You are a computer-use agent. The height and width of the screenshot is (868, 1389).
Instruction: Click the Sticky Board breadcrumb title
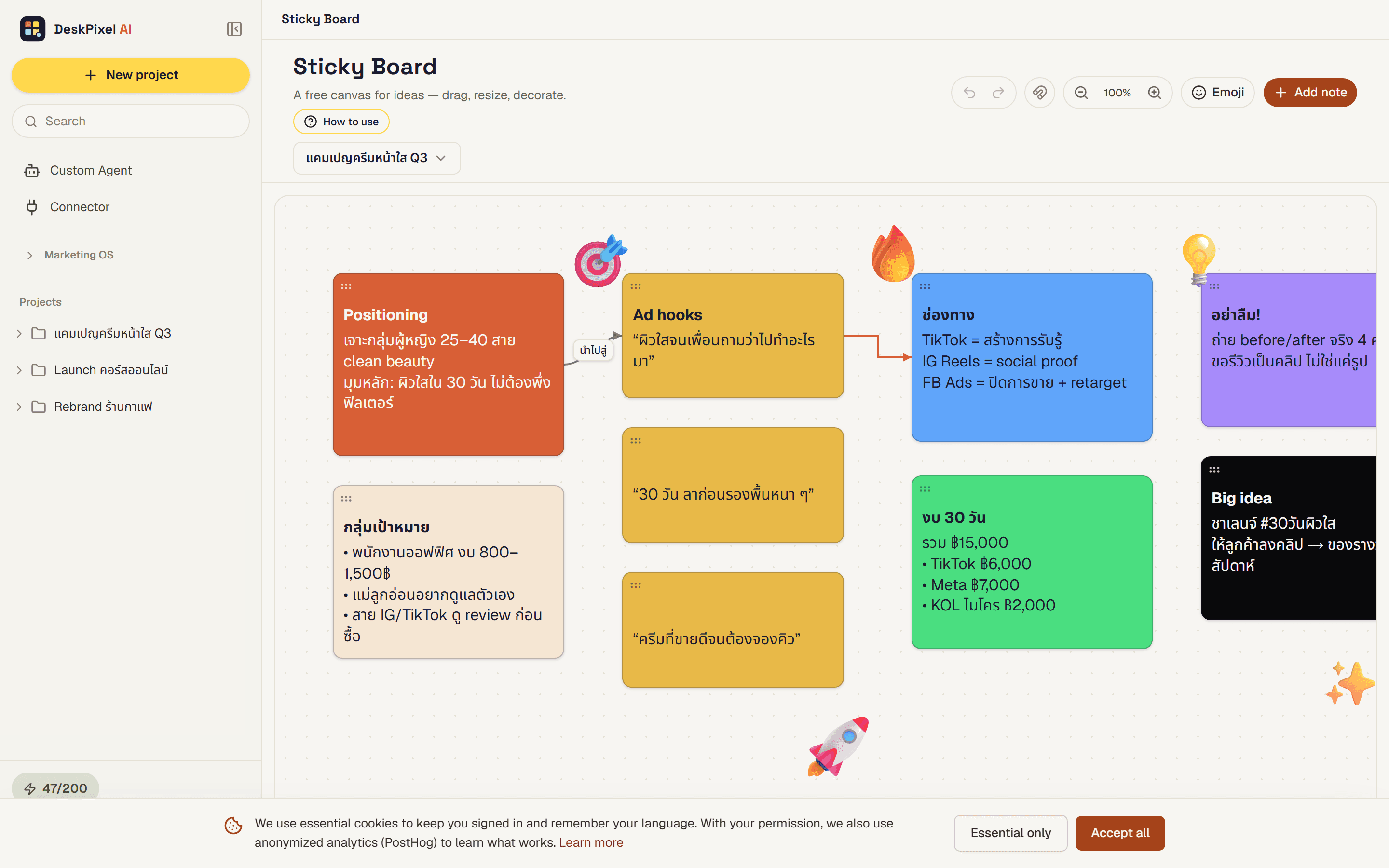320,19
